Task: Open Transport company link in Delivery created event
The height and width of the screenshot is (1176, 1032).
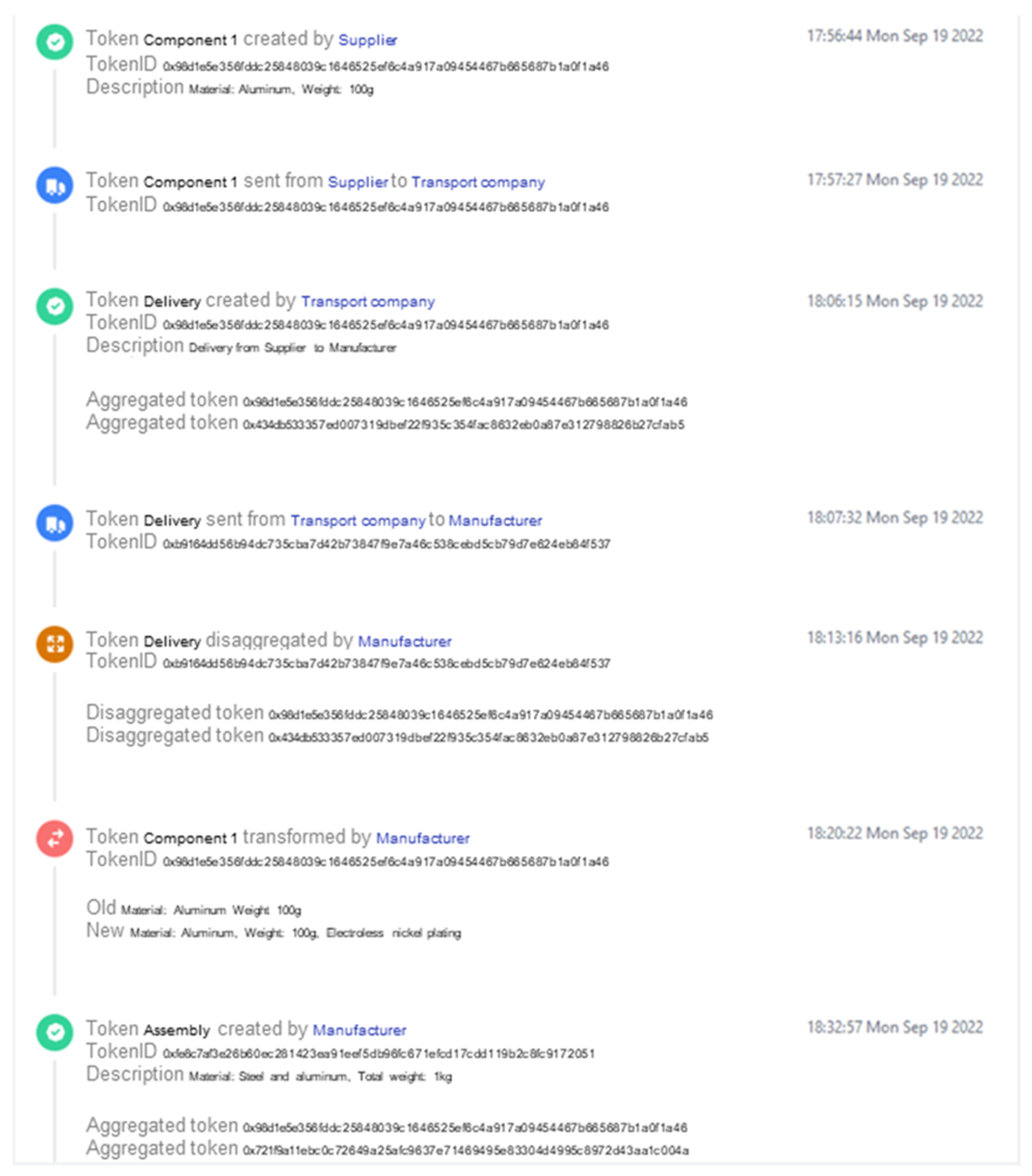Action: (x=367, y=302)
